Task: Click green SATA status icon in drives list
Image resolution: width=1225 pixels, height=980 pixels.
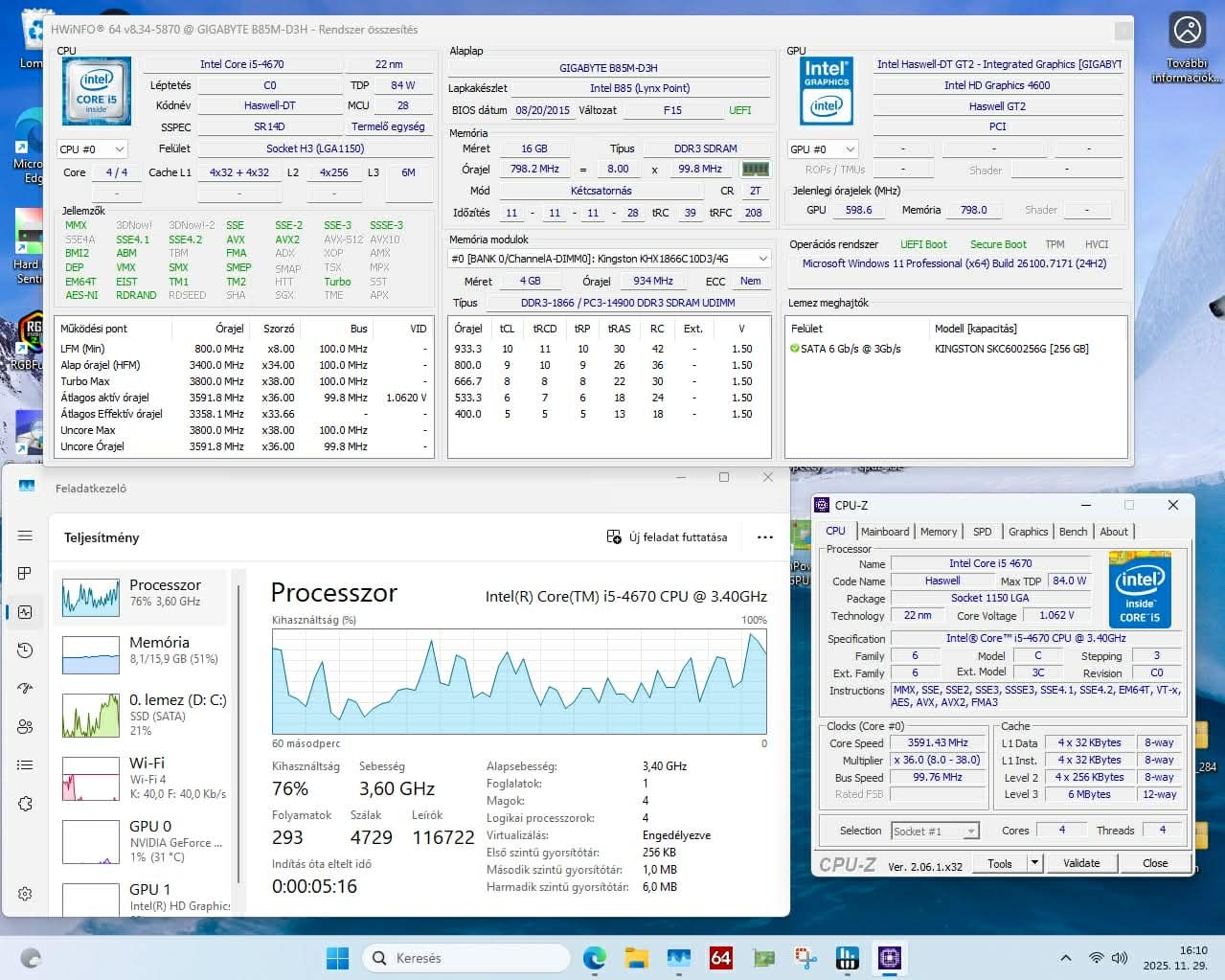Action: pos(794,349)
